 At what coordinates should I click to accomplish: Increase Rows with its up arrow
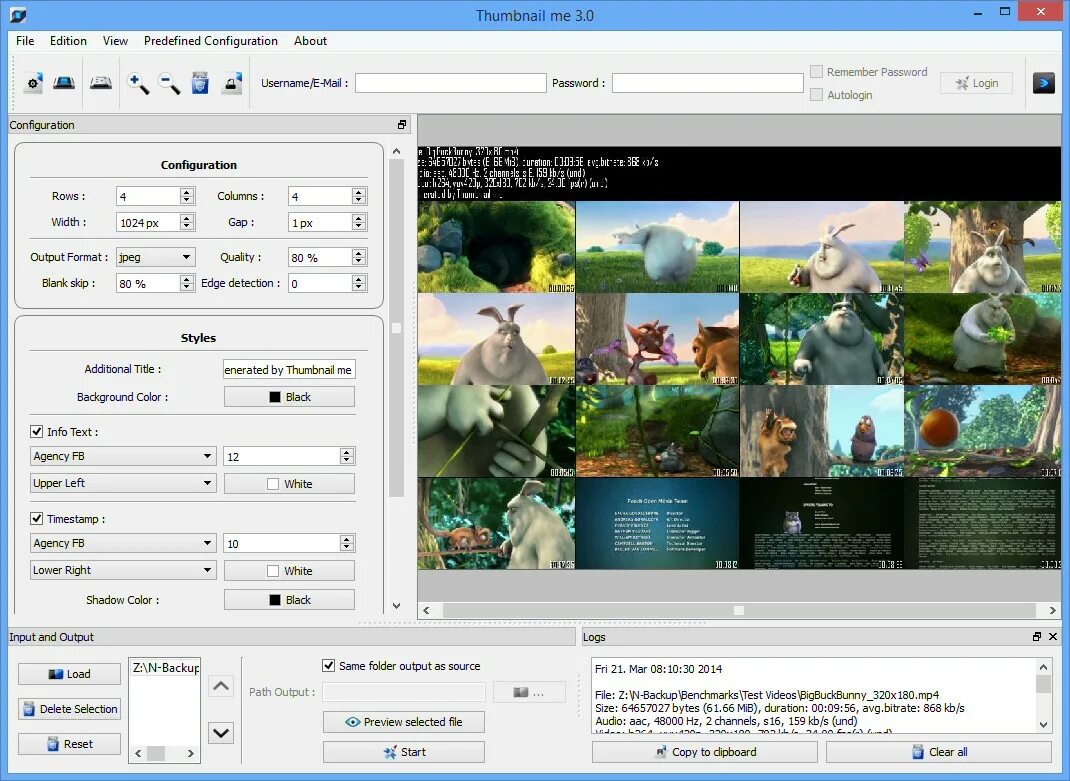(187, 192)
